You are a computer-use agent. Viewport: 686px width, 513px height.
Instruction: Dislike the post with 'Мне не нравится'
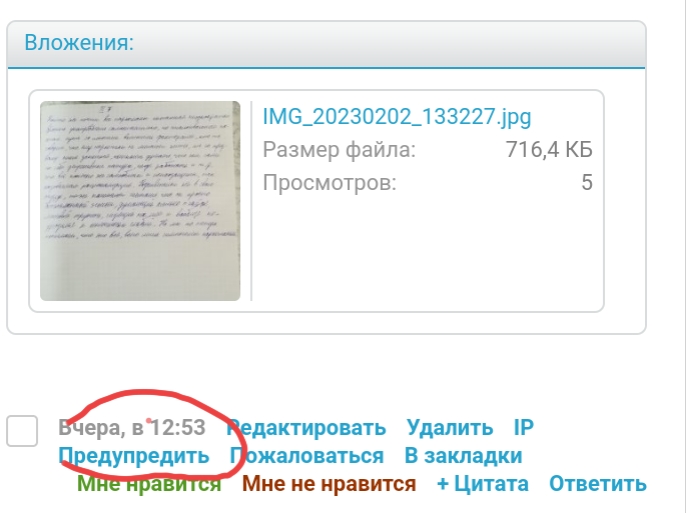(x=328, y=484)
